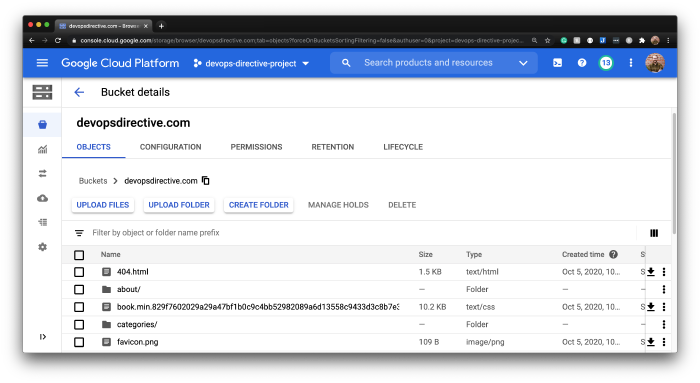Switch to the LIFECYCLE tab
The height and width of the screenshot is (383, 700).
[403, 147]
